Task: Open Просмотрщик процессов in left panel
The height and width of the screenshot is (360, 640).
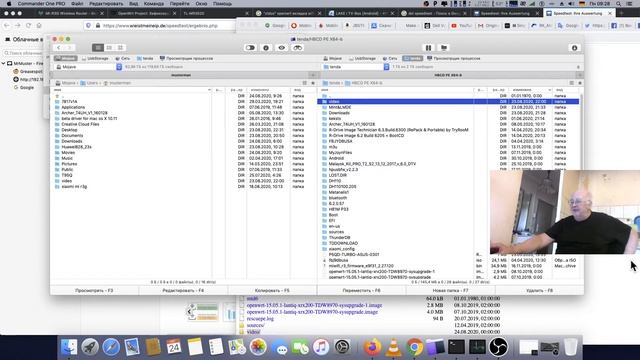Action: [x=186, y=58]
